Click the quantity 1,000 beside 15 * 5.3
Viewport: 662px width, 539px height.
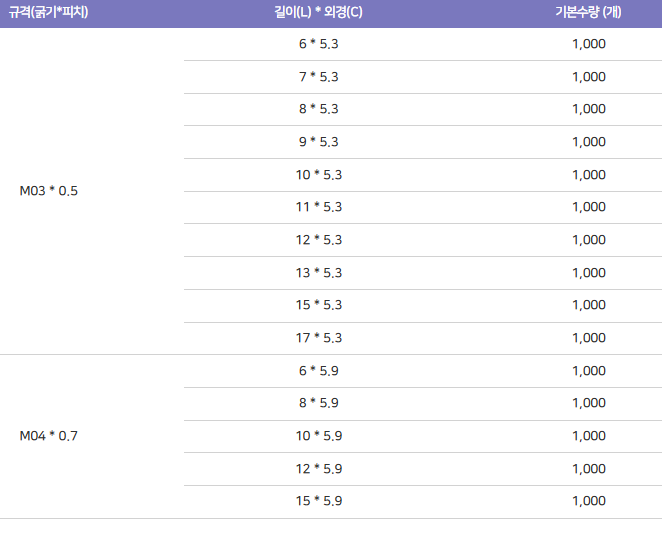tap(589, 305)
